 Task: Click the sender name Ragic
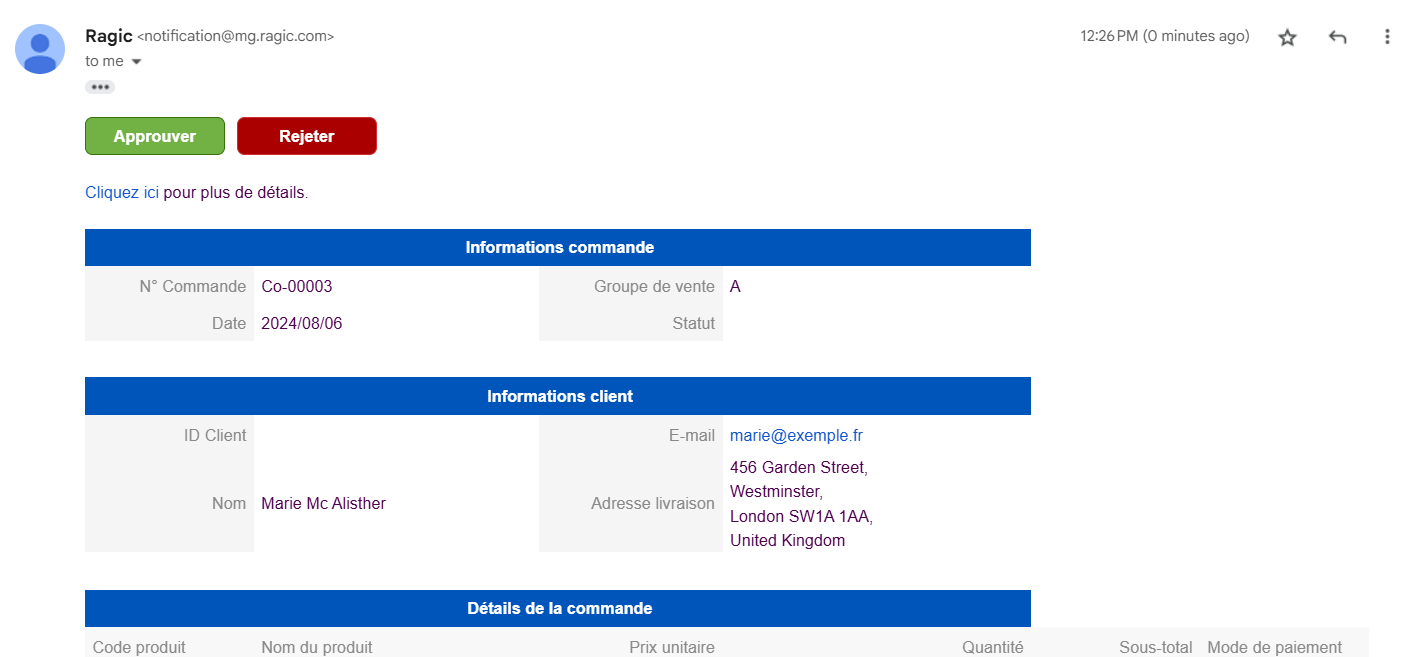coord(109,36)
